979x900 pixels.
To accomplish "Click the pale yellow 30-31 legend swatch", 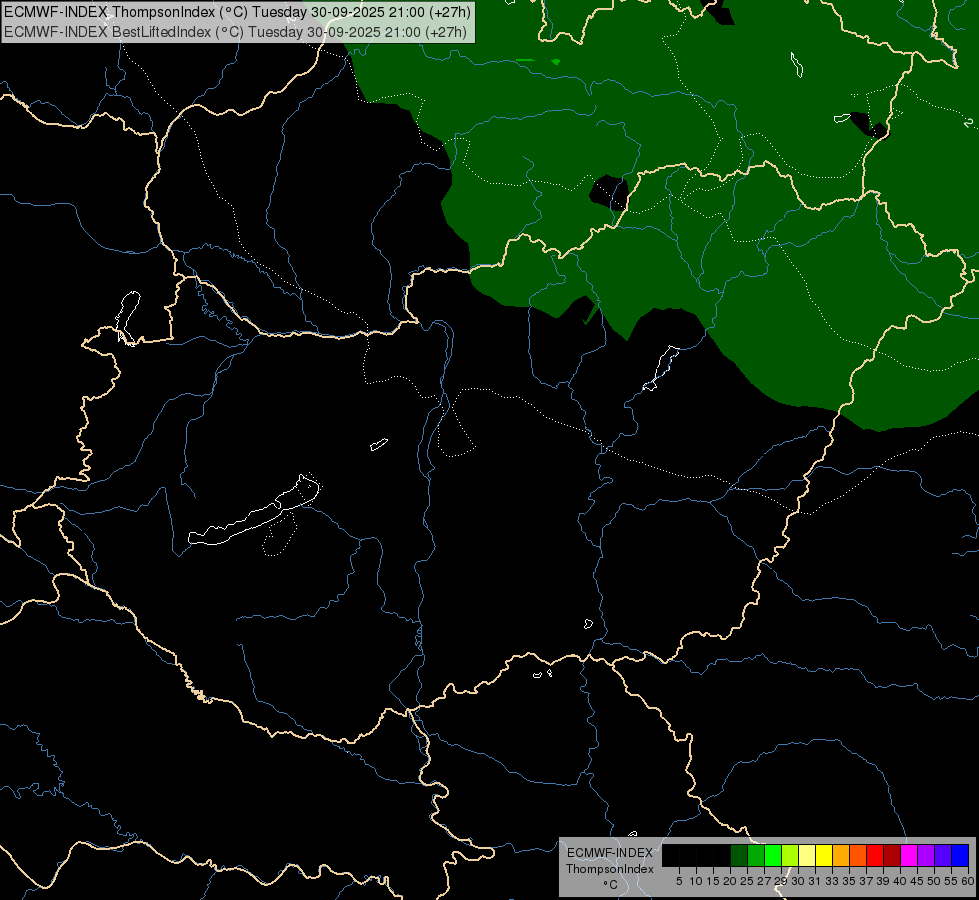I will pos(807,856).
